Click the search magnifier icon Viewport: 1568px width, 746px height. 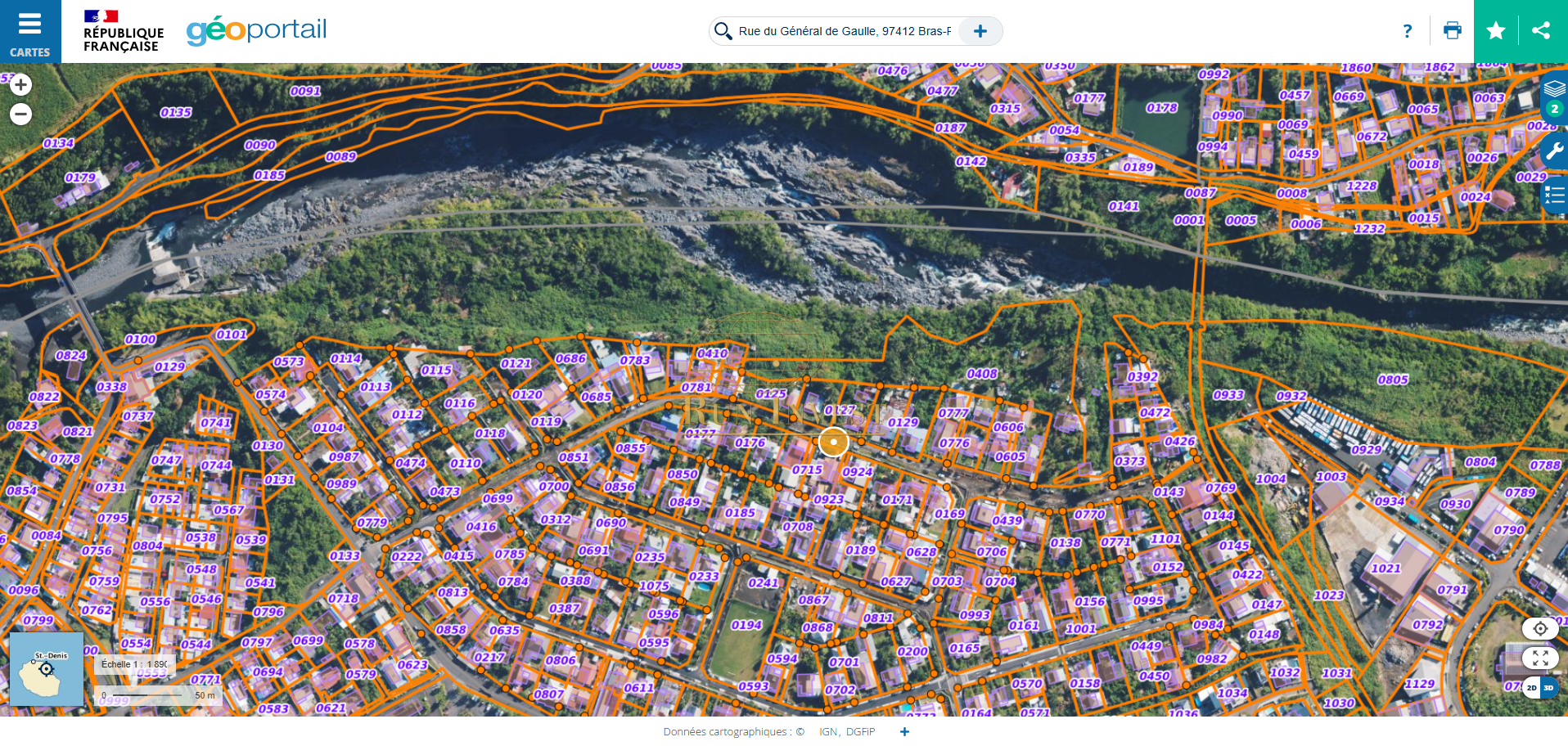pyautogui.click(x=723, y=31)
